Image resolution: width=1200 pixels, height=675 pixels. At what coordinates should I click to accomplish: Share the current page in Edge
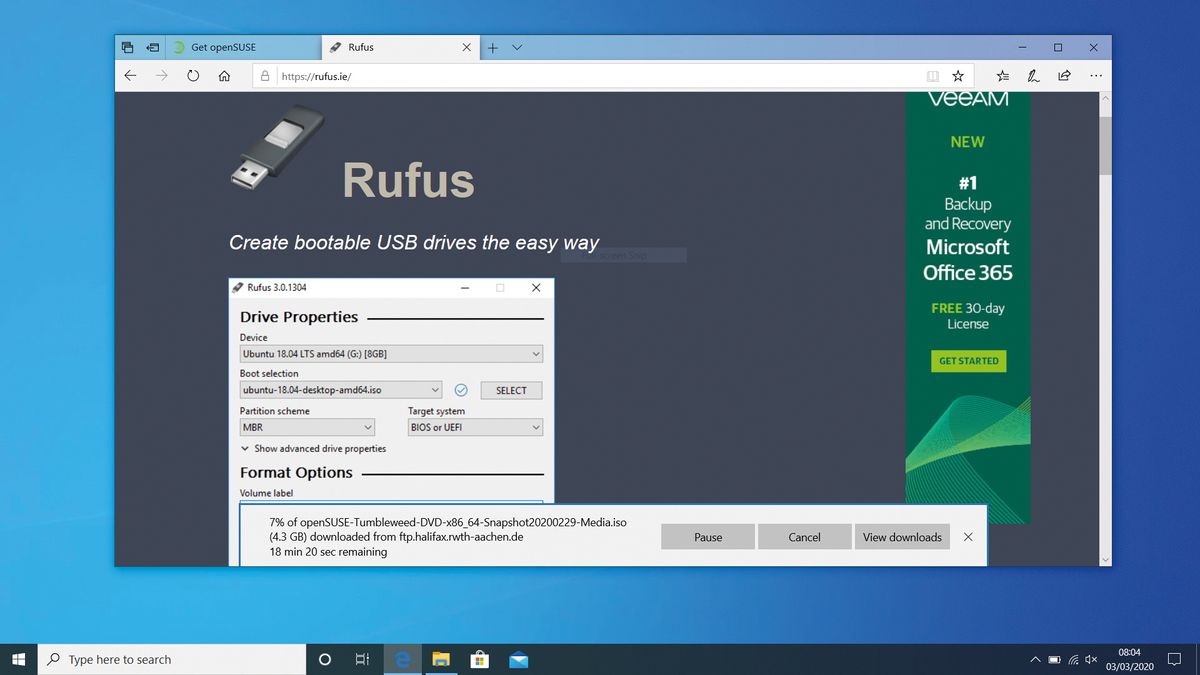click(x=1064, y=75)
